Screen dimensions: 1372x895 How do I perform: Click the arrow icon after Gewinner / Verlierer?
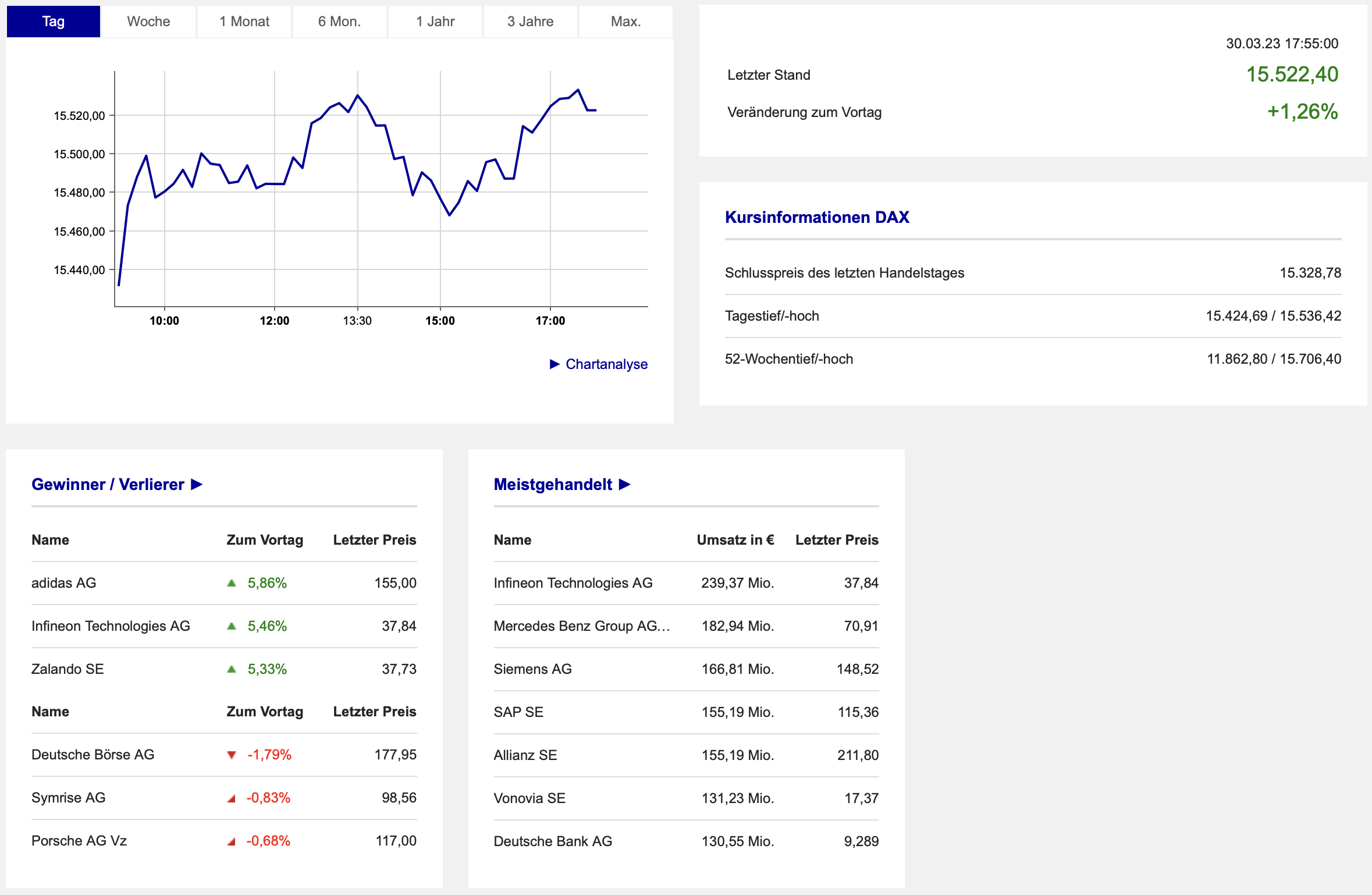197,484
